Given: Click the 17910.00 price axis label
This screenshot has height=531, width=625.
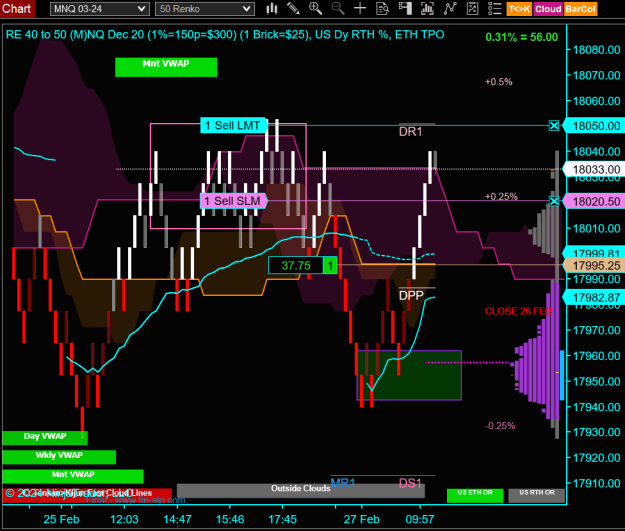Looking at the screenshot, I should pyautogui.click(x=596, y=483).
